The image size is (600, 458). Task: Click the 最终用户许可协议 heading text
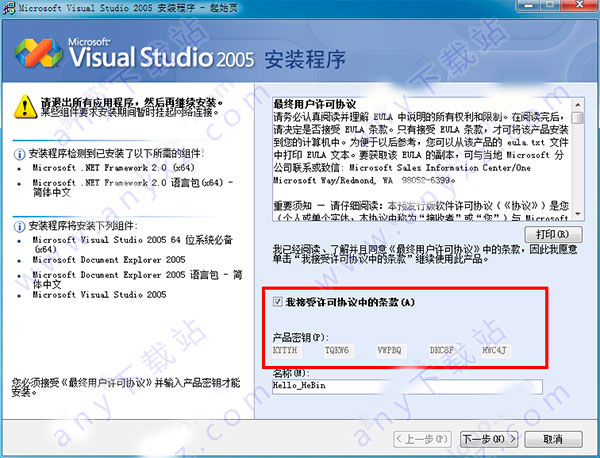click(315, 104)
